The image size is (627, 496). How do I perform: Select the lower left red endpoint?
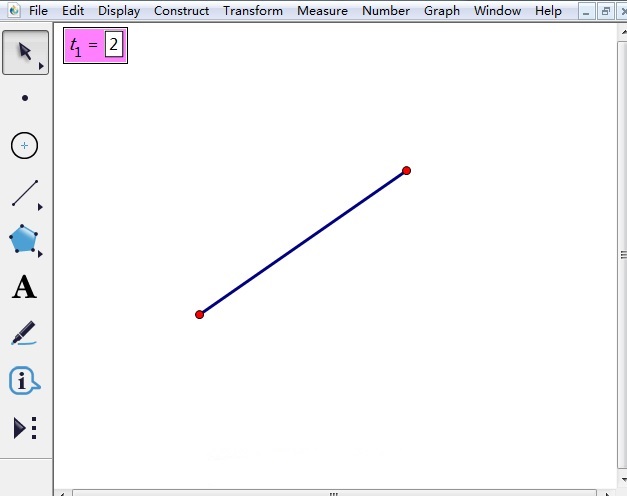pos(200,314)
